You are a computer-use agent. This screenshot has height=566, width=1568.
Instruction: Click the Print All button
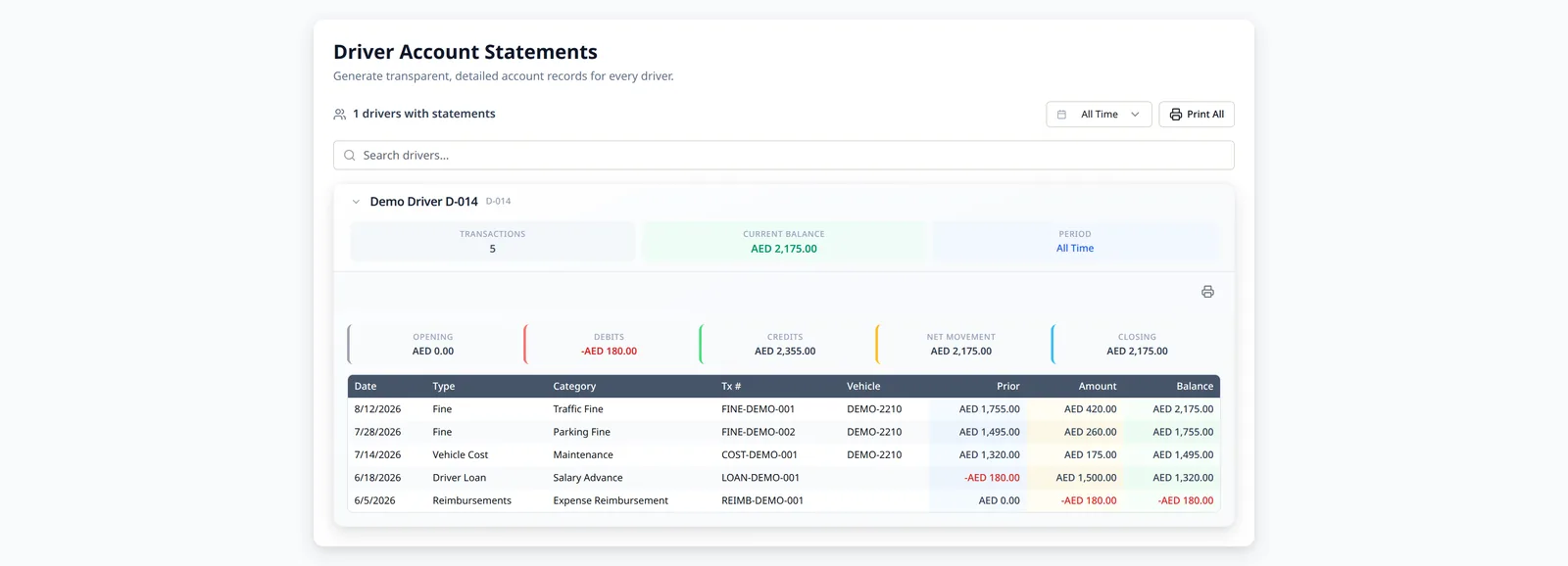pyautogui.click(x=1197, y=115)
